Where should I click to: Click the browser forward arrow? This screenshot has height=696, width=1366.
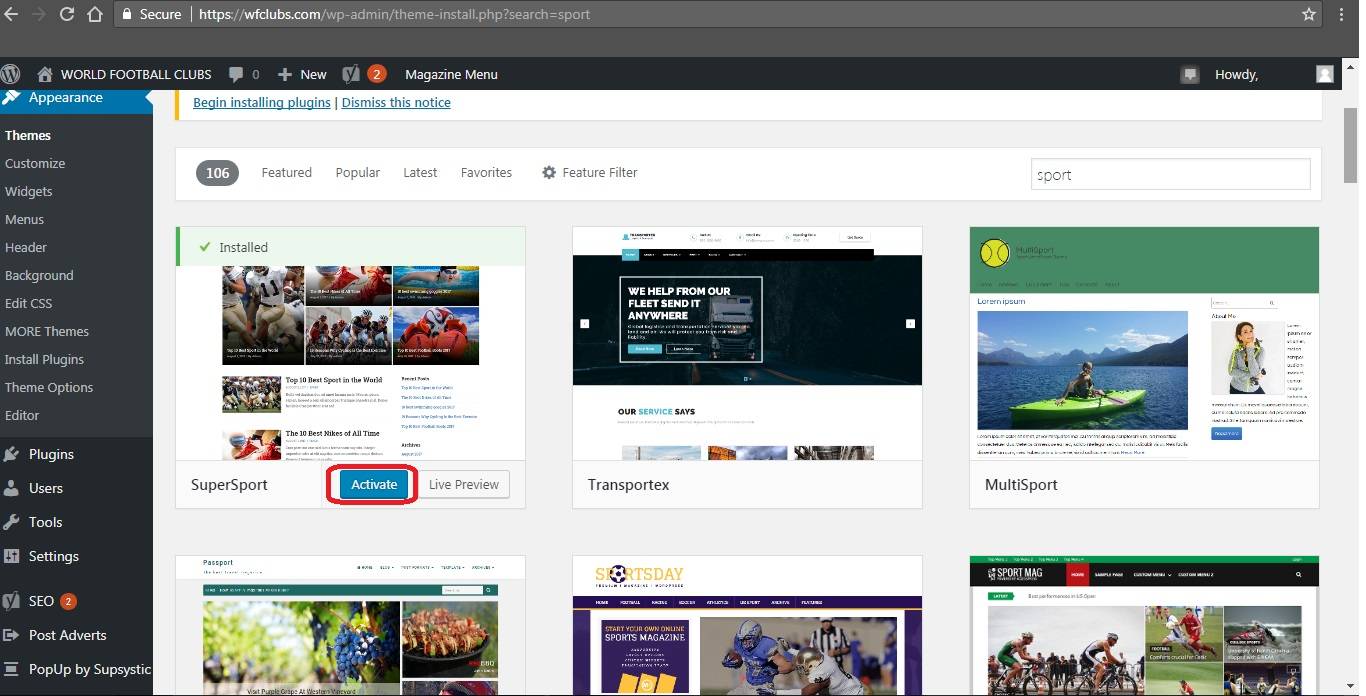pos(38,14)
